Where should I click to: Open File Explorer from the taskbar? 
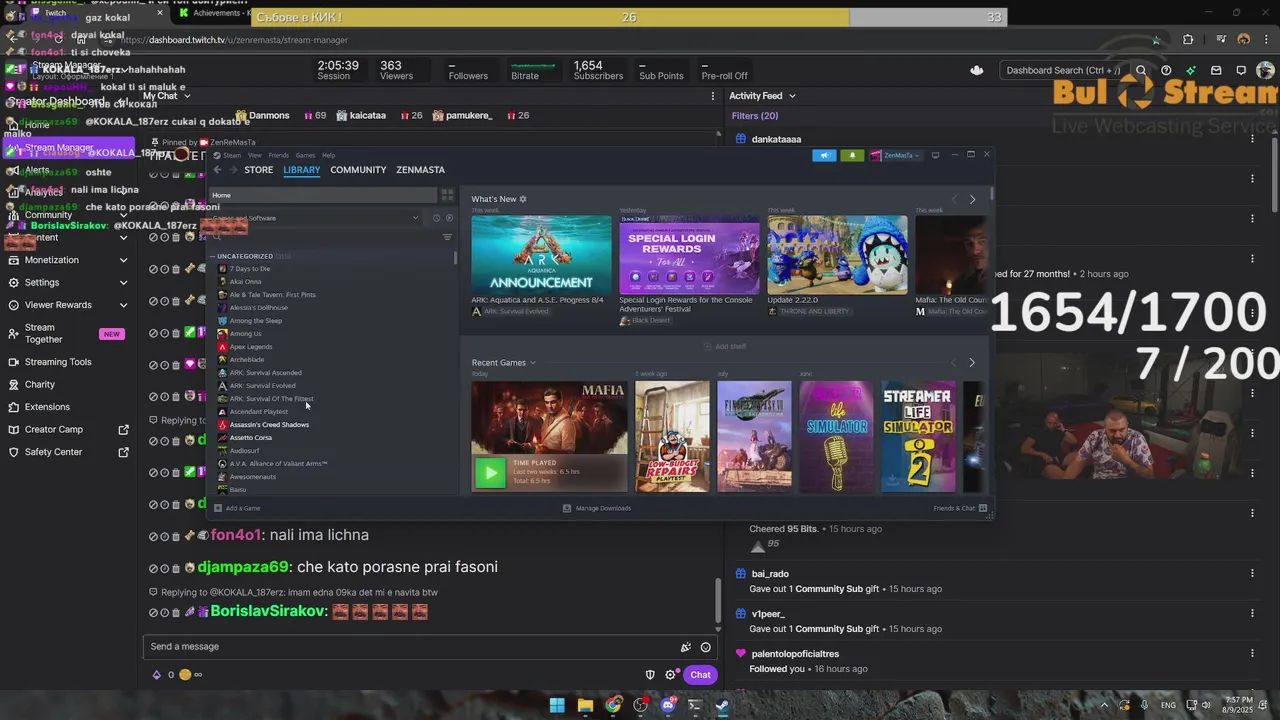(585, 705)
